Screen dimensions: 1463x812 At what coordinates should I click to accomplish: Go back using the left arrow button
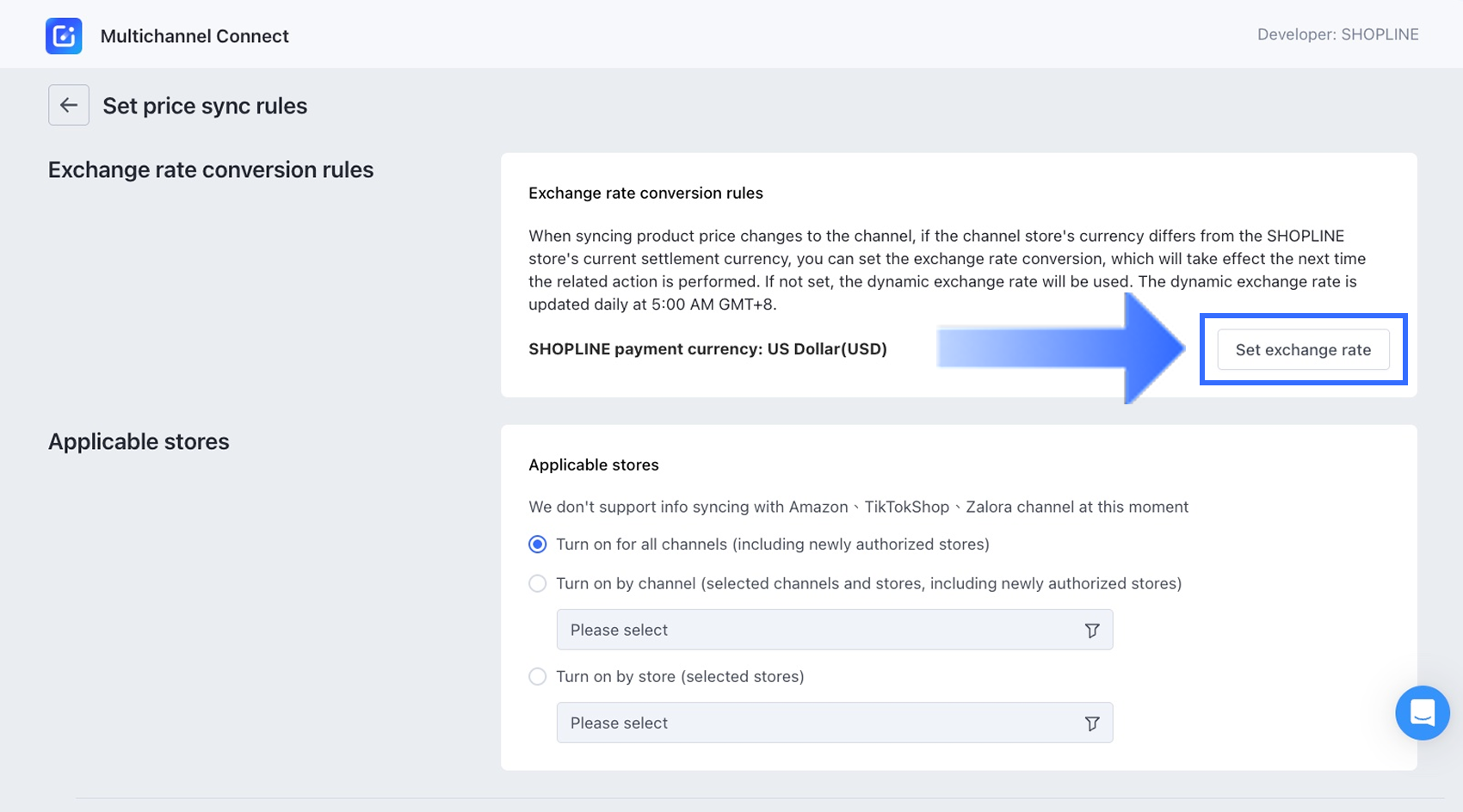click(69, 105)
